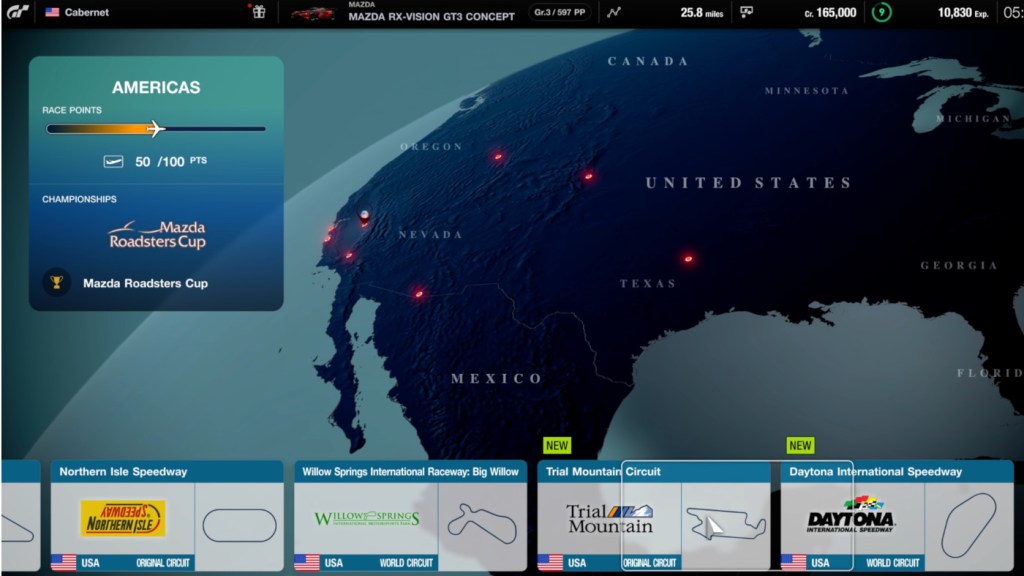
Task: Click the USA flag on Northern Isle card
Action: tap(63, 562)
